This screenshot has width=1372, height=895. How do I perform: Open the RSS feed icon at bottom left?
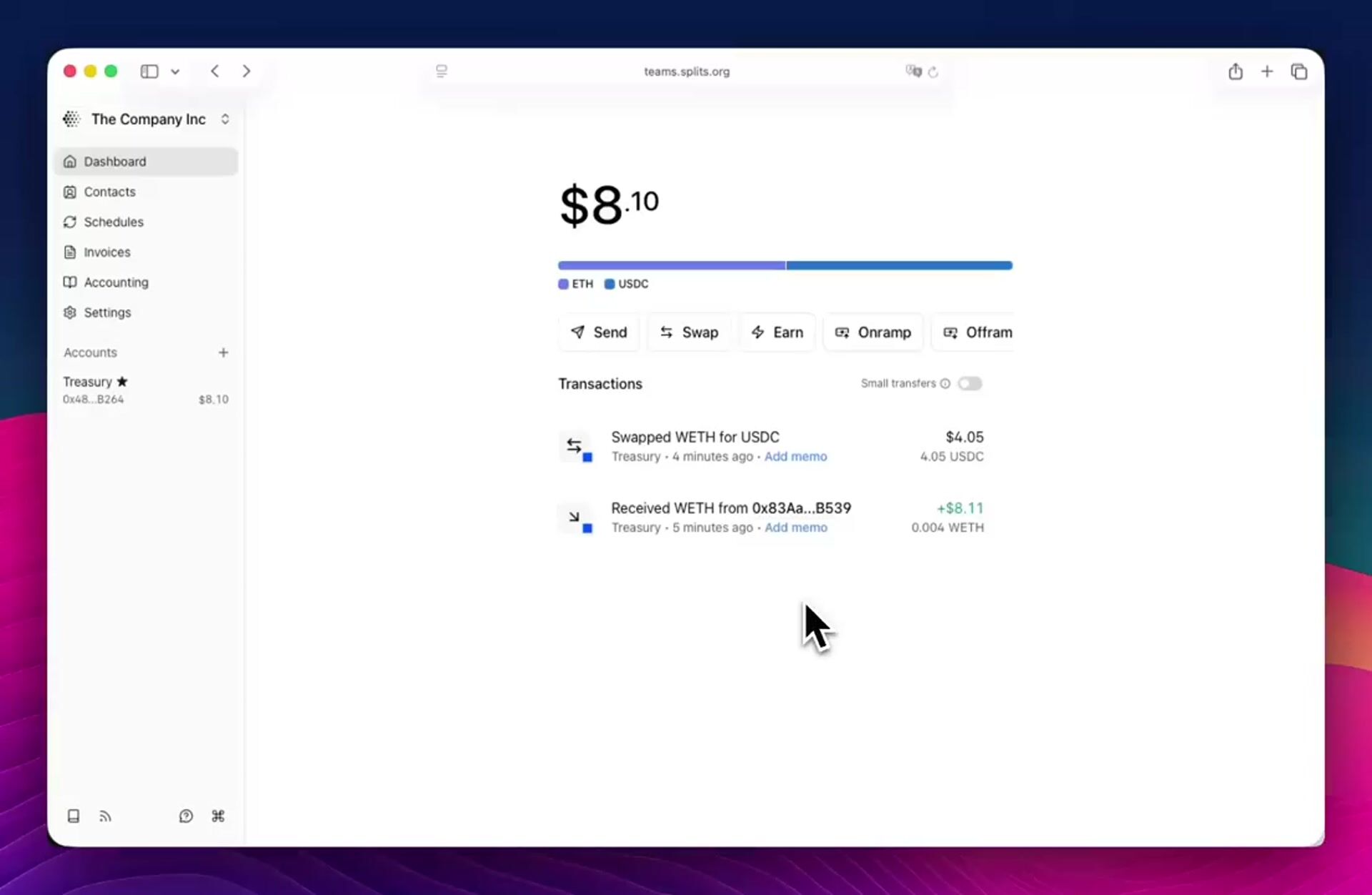pyautogui.click(x=105, y=816)
